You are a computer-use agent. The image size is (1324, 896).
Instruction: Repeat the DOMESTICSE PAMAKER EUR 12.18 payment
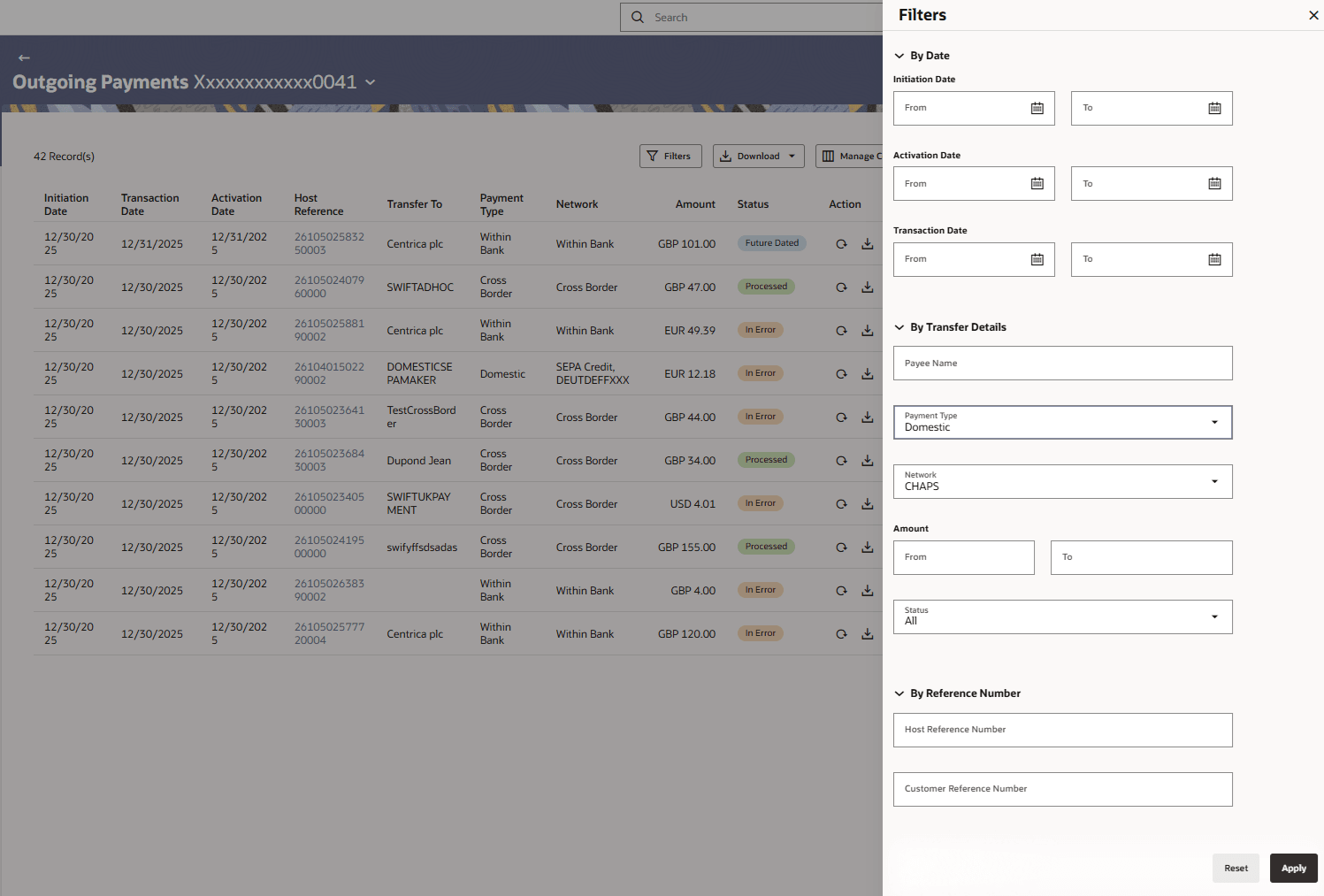[841, 374]
